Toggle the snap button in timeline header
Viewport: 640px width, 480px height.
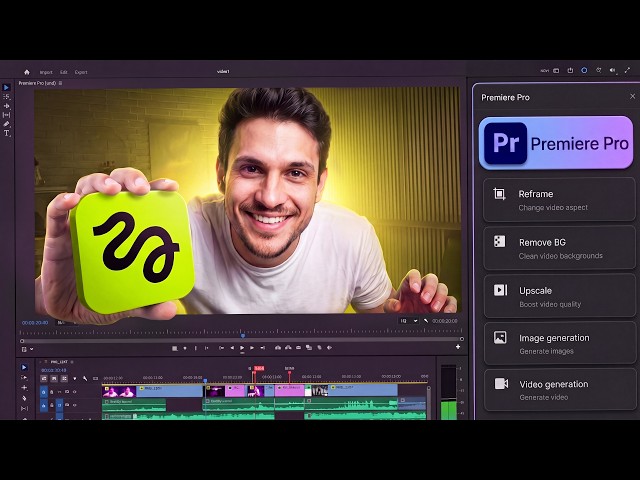point(54,379)
